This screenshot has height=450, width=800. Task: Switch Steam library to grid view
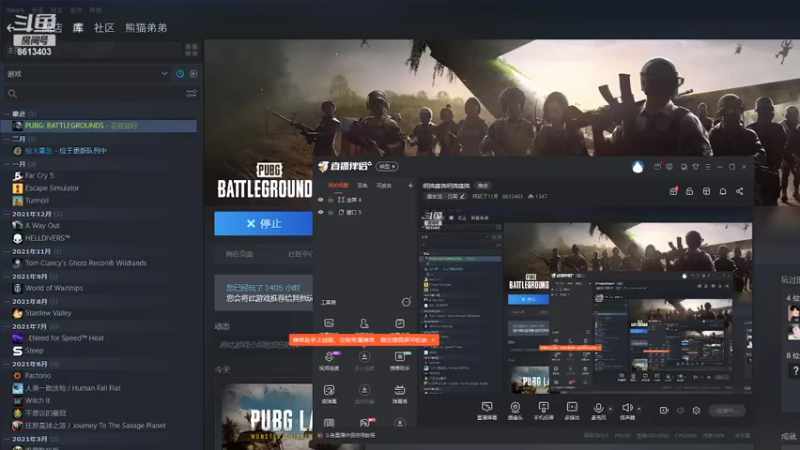tap(191, 49)
